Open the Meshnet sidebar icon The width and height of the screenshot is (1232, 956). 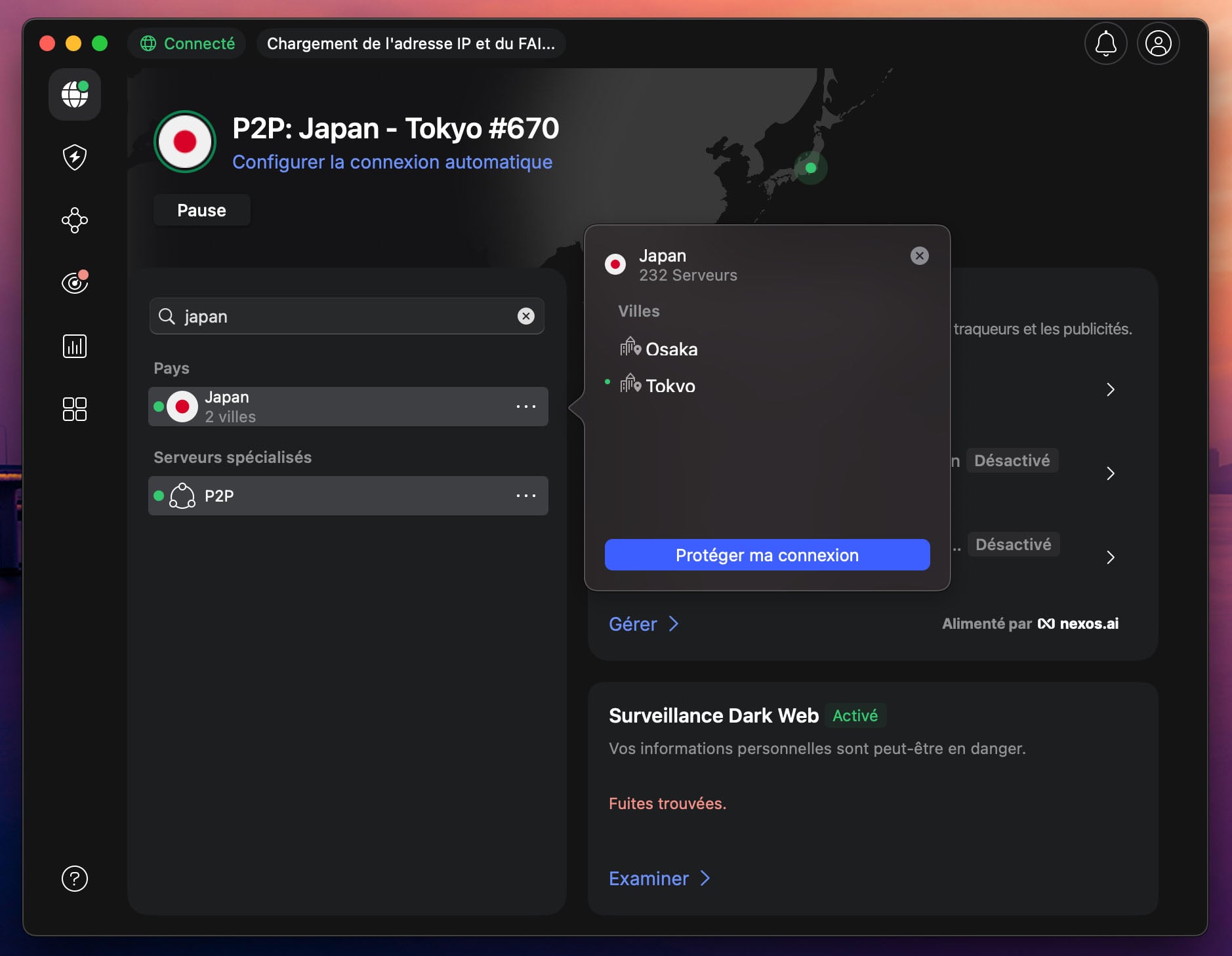74,220
